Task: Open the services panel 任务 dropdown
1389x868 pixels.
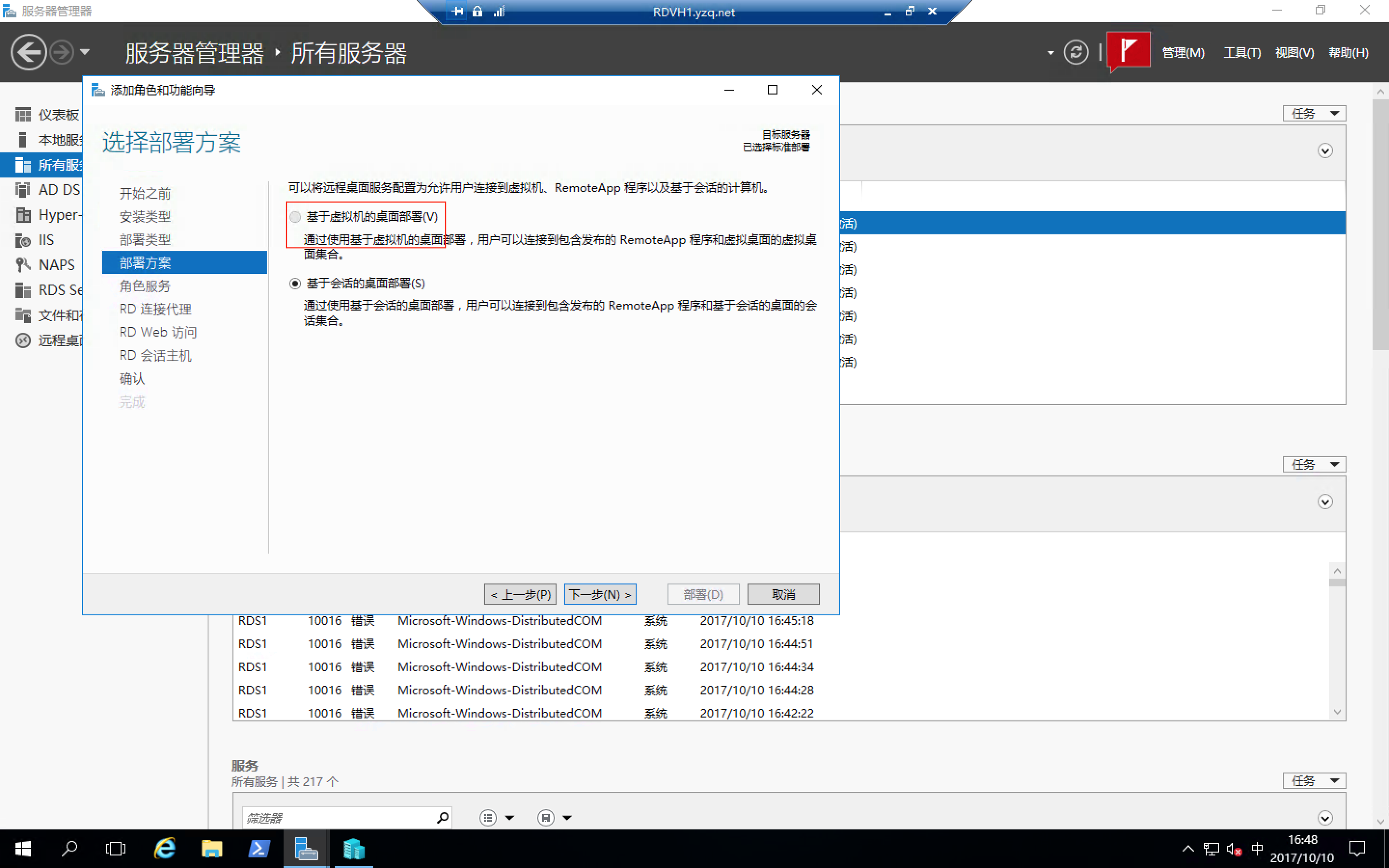Action: 1314,780
